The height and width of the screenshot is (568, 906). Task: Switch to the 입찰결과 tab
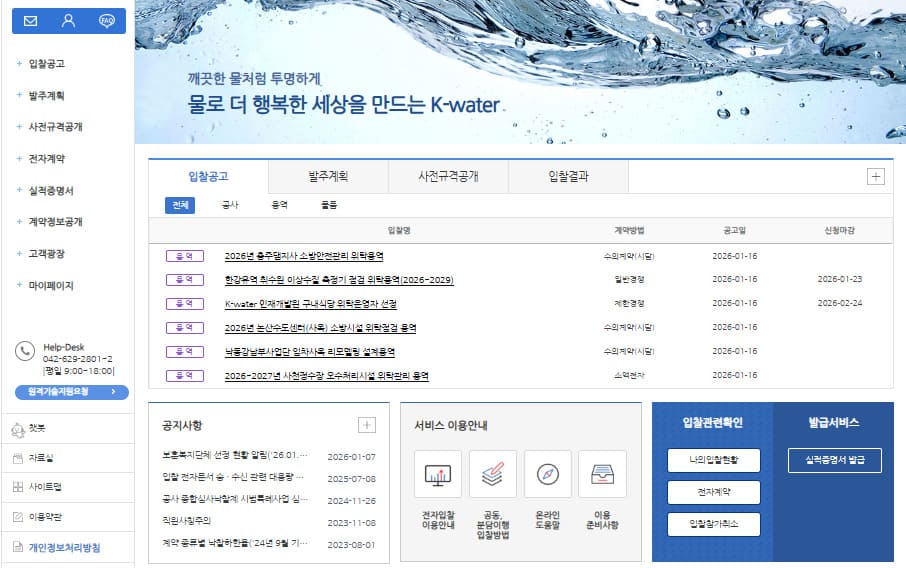tap(568, 176)
